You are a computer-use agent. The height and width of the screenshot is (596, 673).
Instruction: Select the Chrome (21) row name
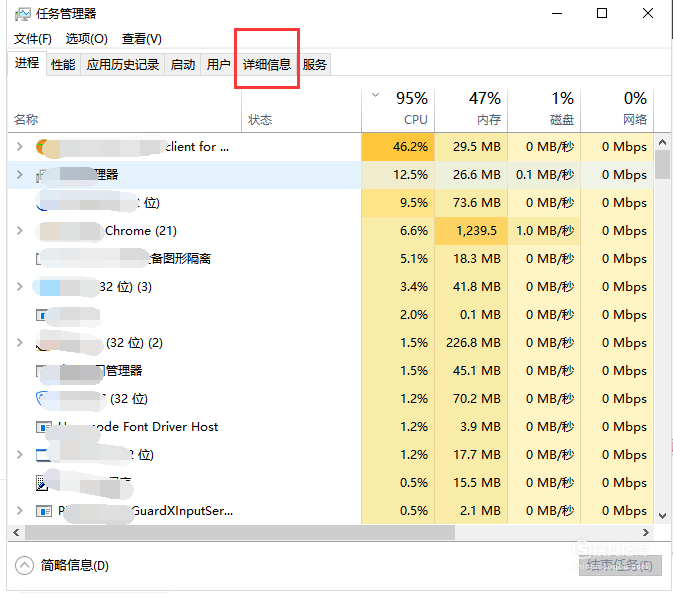pos(141,231)
